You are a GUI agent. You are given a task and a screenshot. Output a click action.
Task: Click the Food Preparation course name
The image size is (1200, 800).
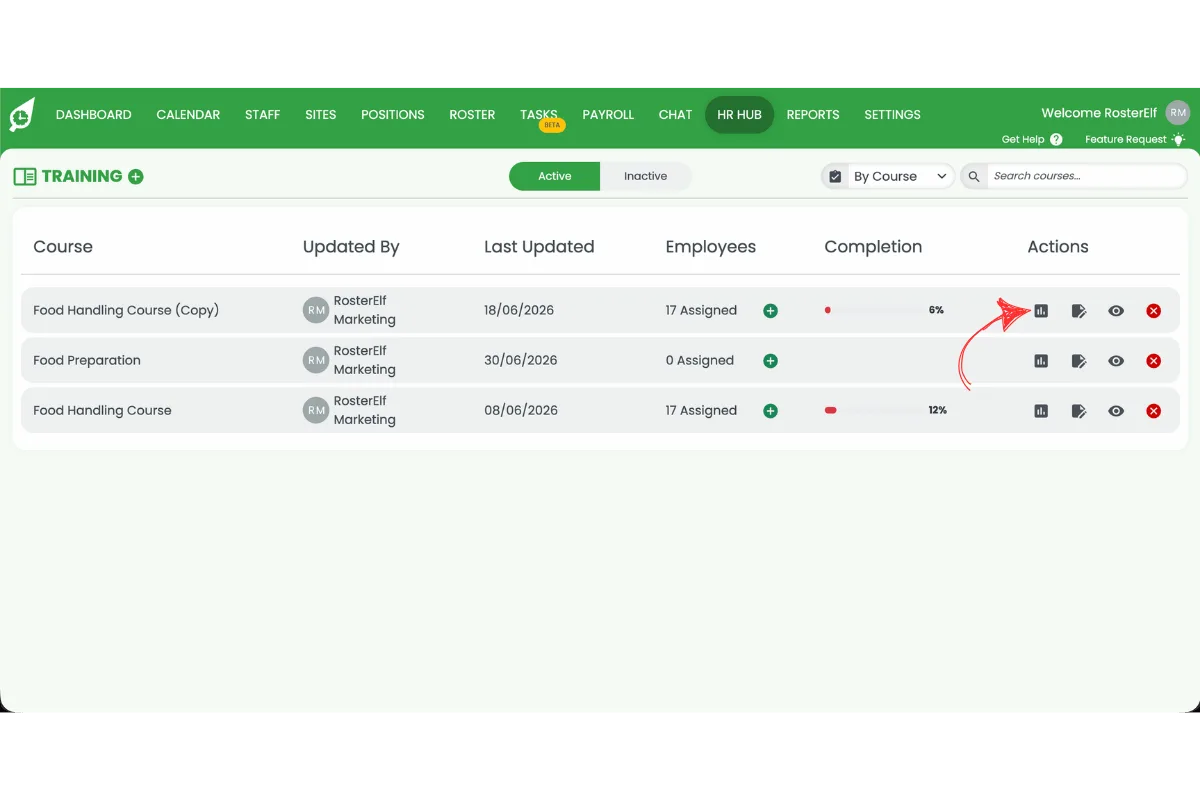click(x=87, y=360)
